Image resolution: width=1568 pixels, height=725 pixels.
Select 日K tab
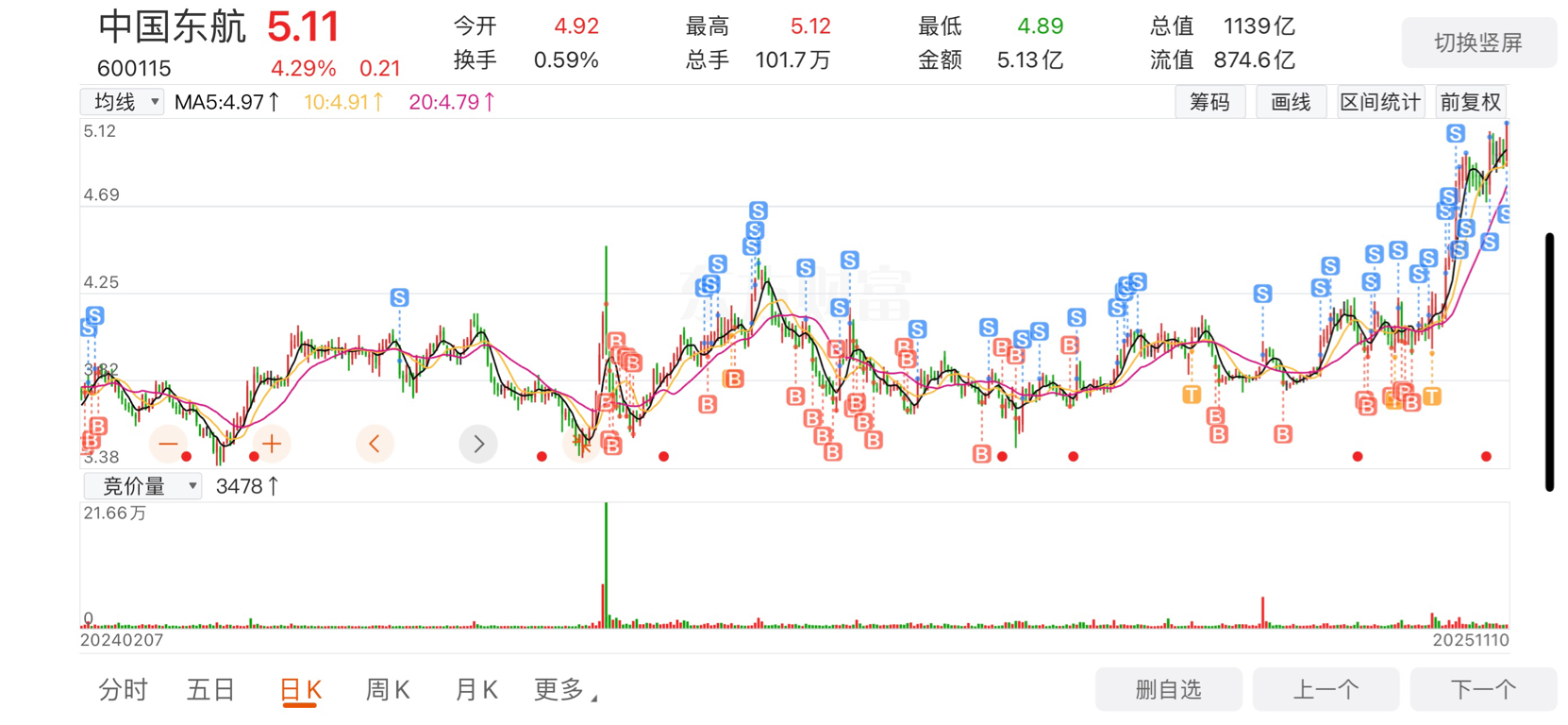301,690
